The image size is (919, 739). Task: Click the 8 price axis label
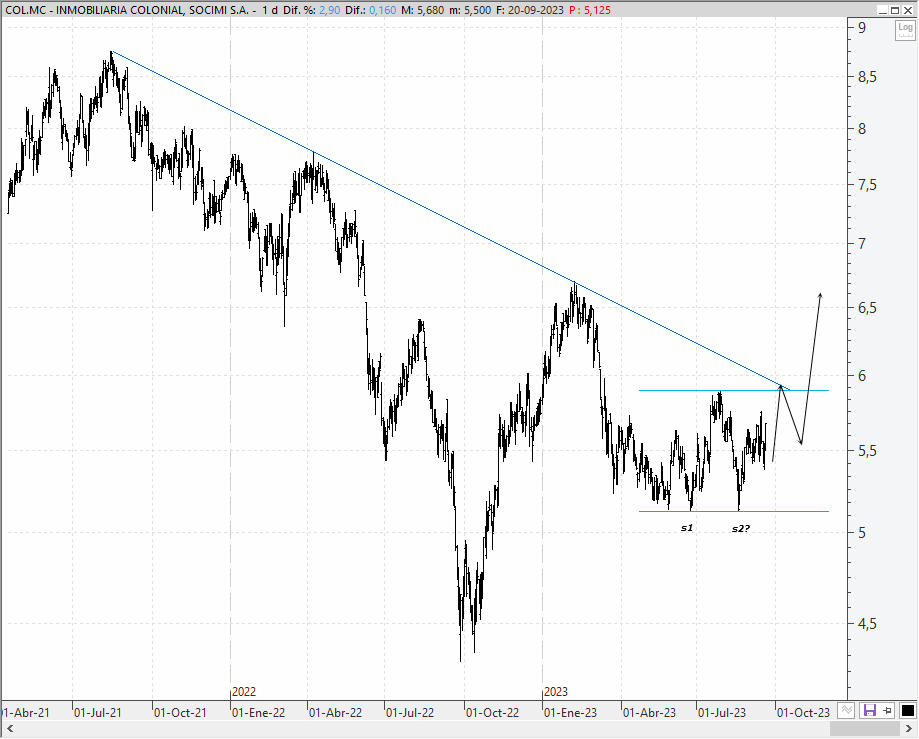[x=862, y=128]
